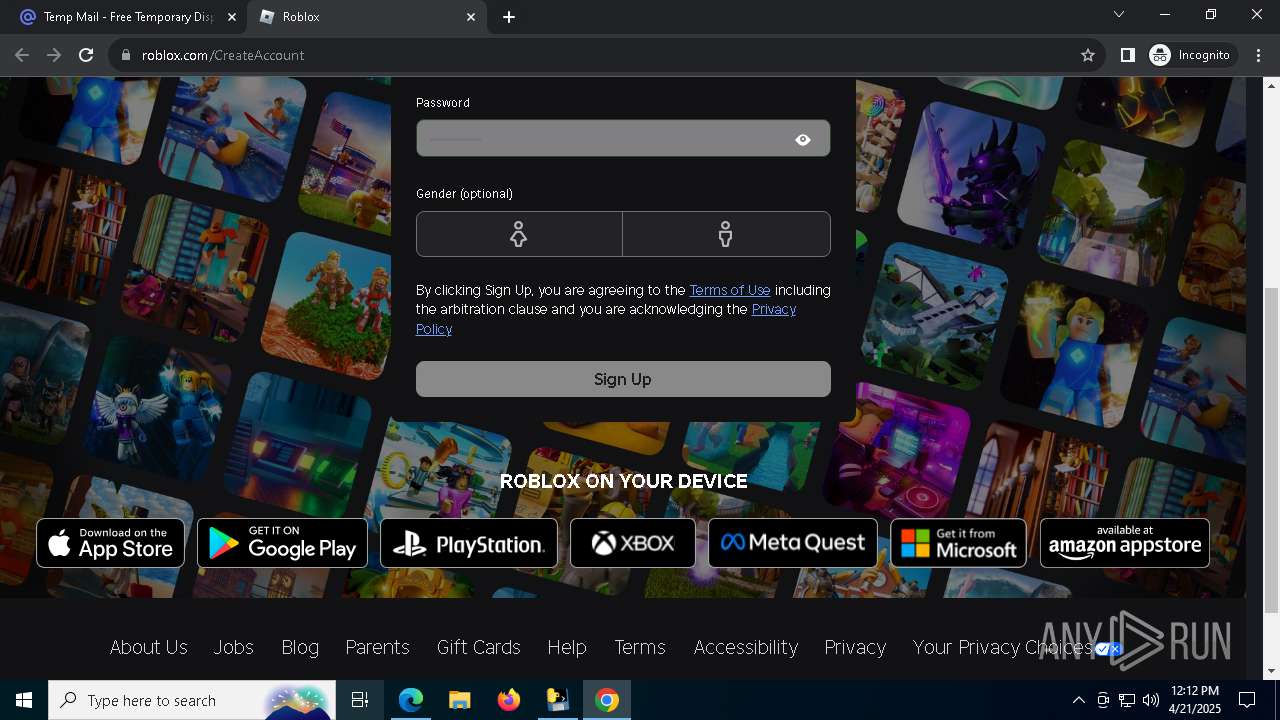Image resolution: width=1280 pixels, height=720 pixels.
Task: Open the PlayStation badge
Action: point(469,543)
